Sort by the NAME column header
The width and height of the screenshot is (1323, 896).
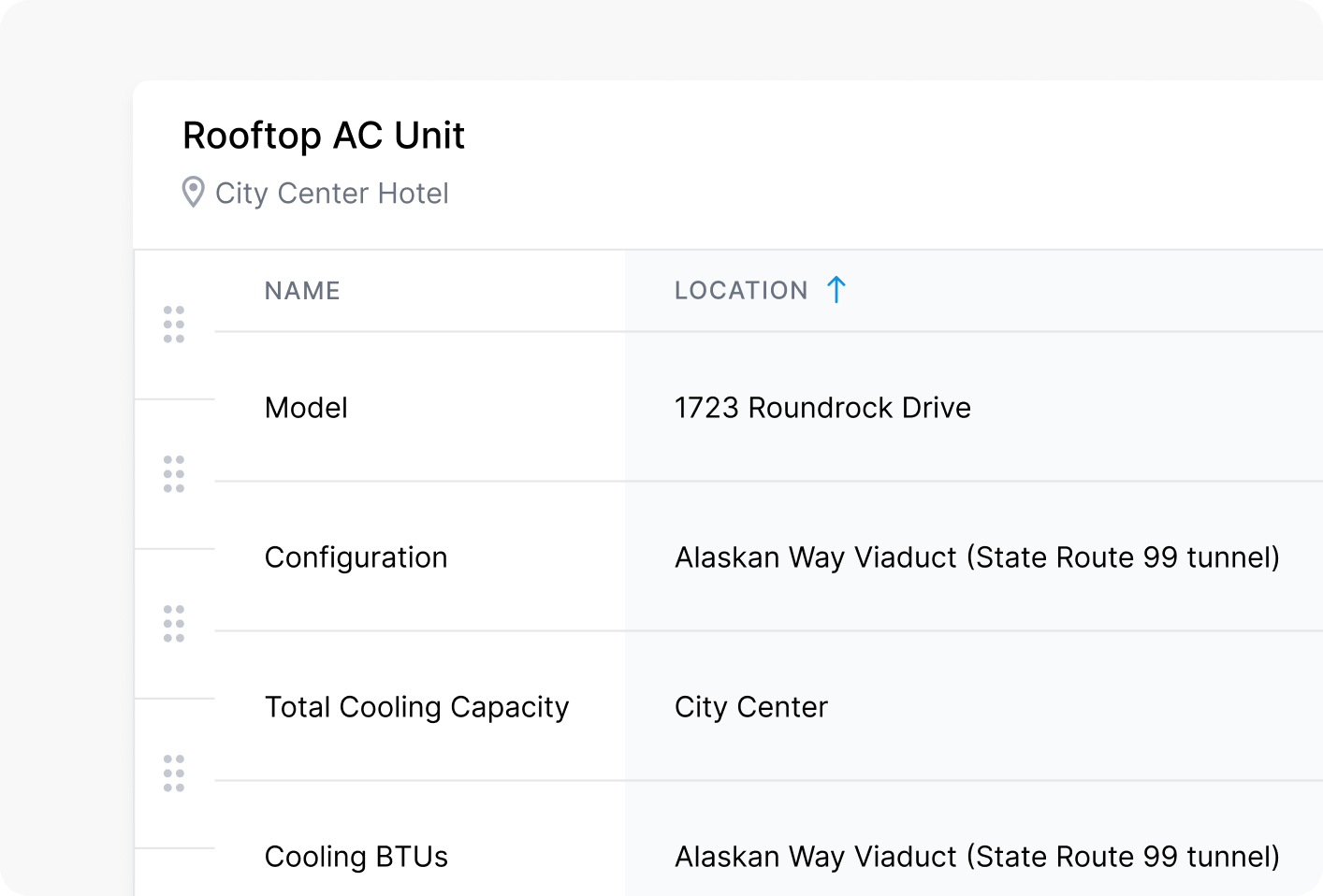tap(302, 291)
